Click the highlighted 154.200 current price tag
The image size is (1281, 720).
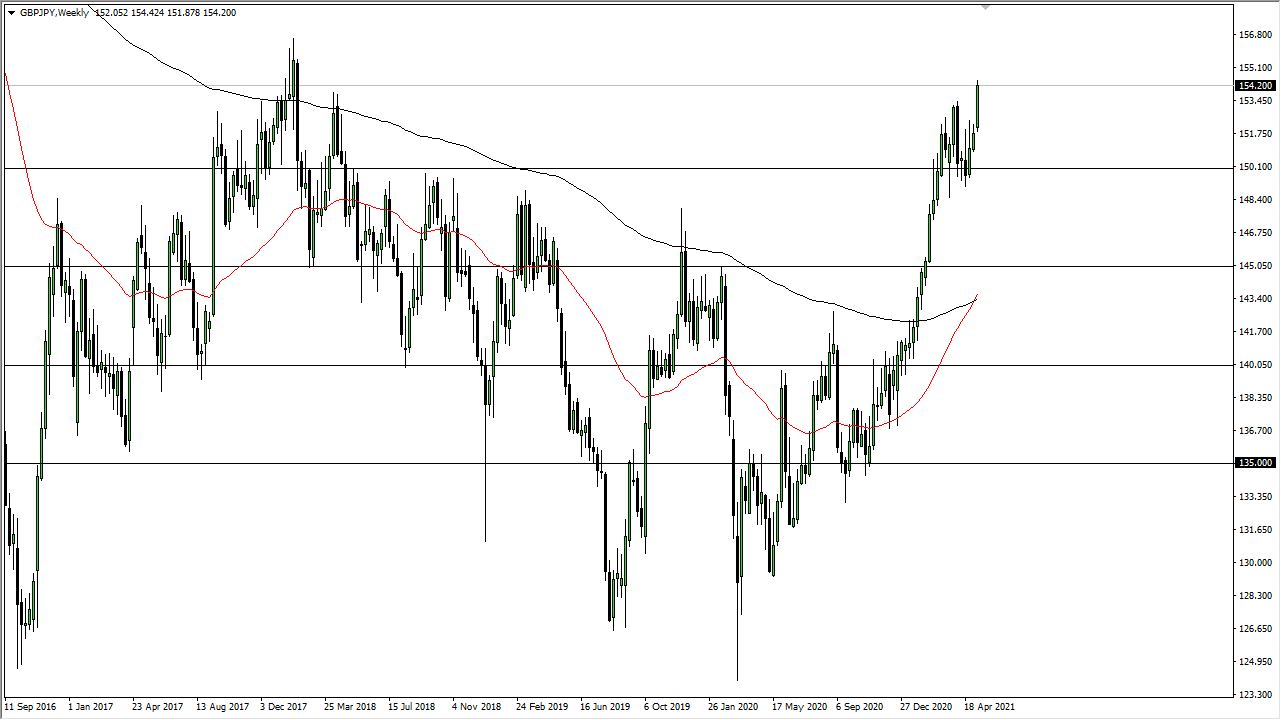pos(1254,85)
